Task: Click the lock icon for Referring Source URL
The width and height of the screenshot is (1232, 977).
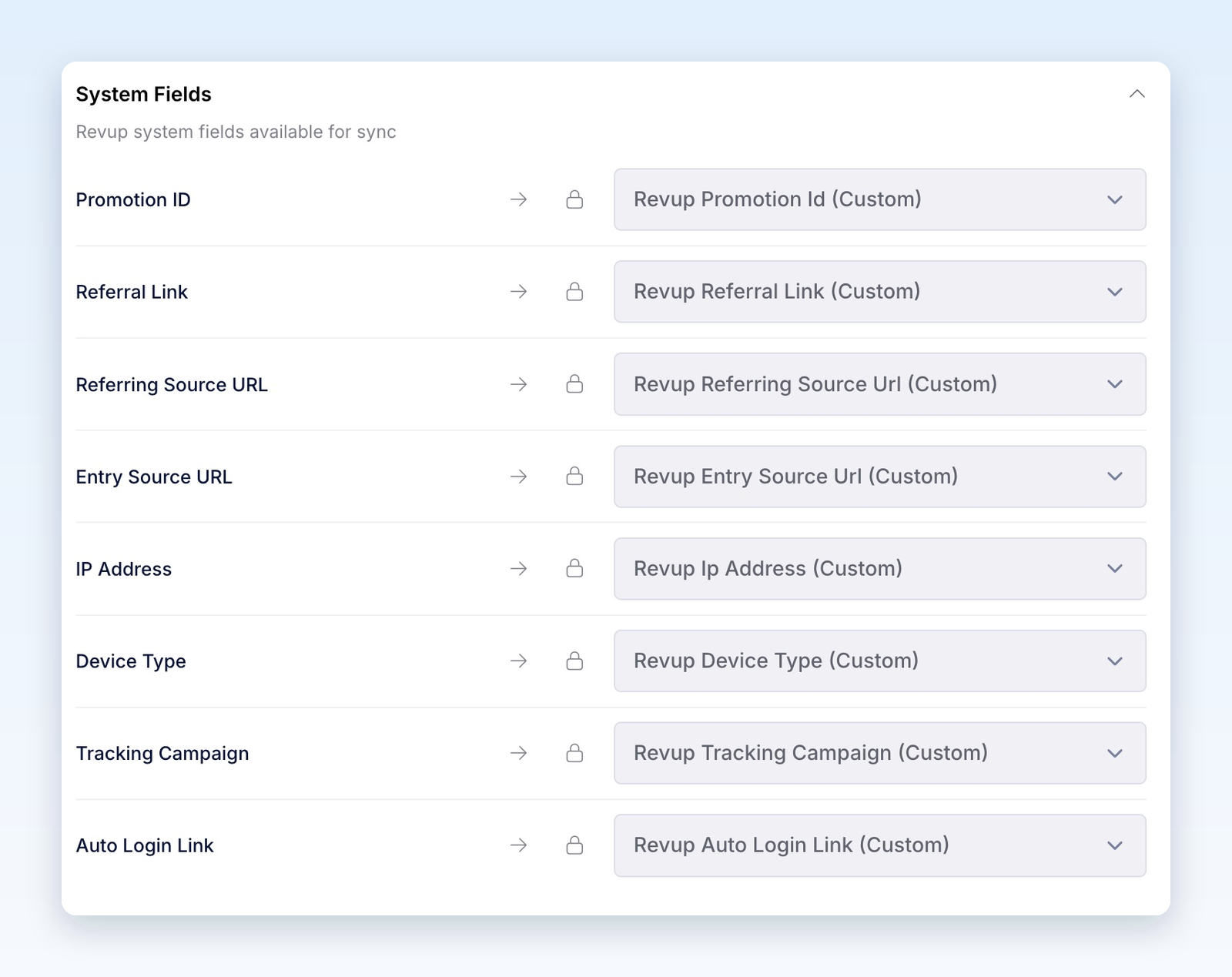Action: 574,384
